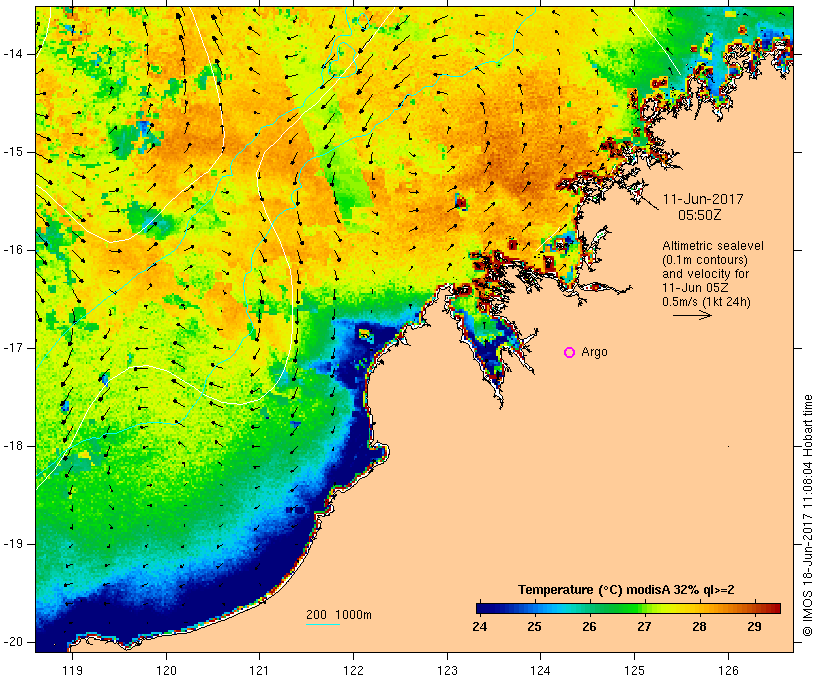Click the colorbar value 24

click(x=480, y=627)
